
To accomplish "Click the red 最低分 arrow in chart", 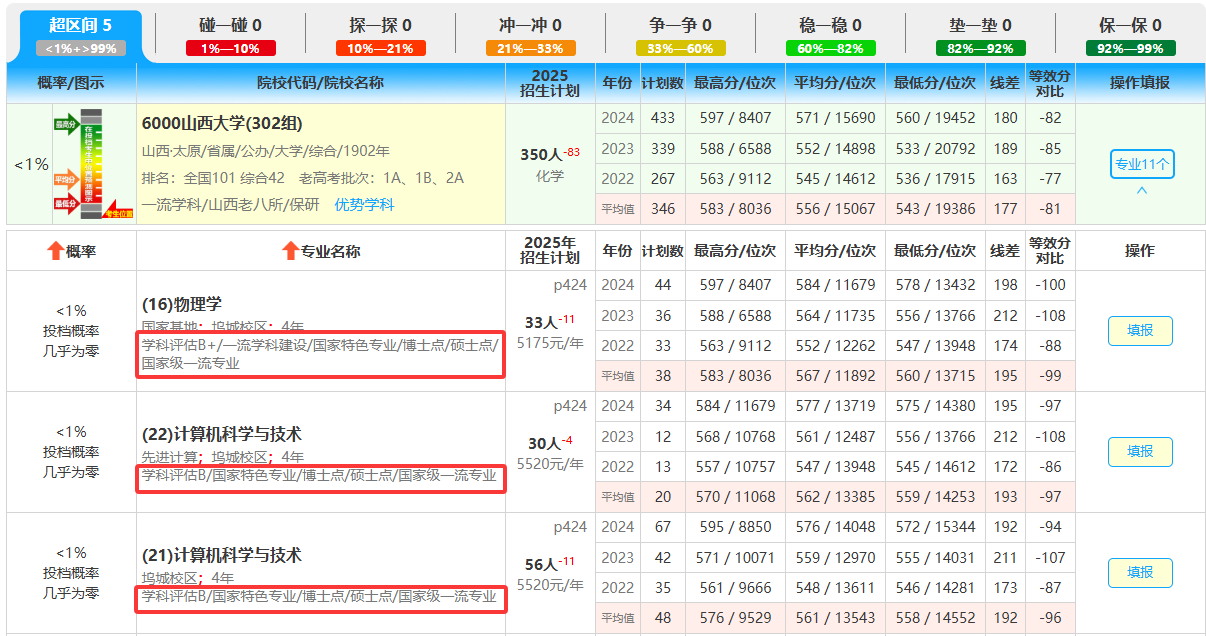I will 66,204.
